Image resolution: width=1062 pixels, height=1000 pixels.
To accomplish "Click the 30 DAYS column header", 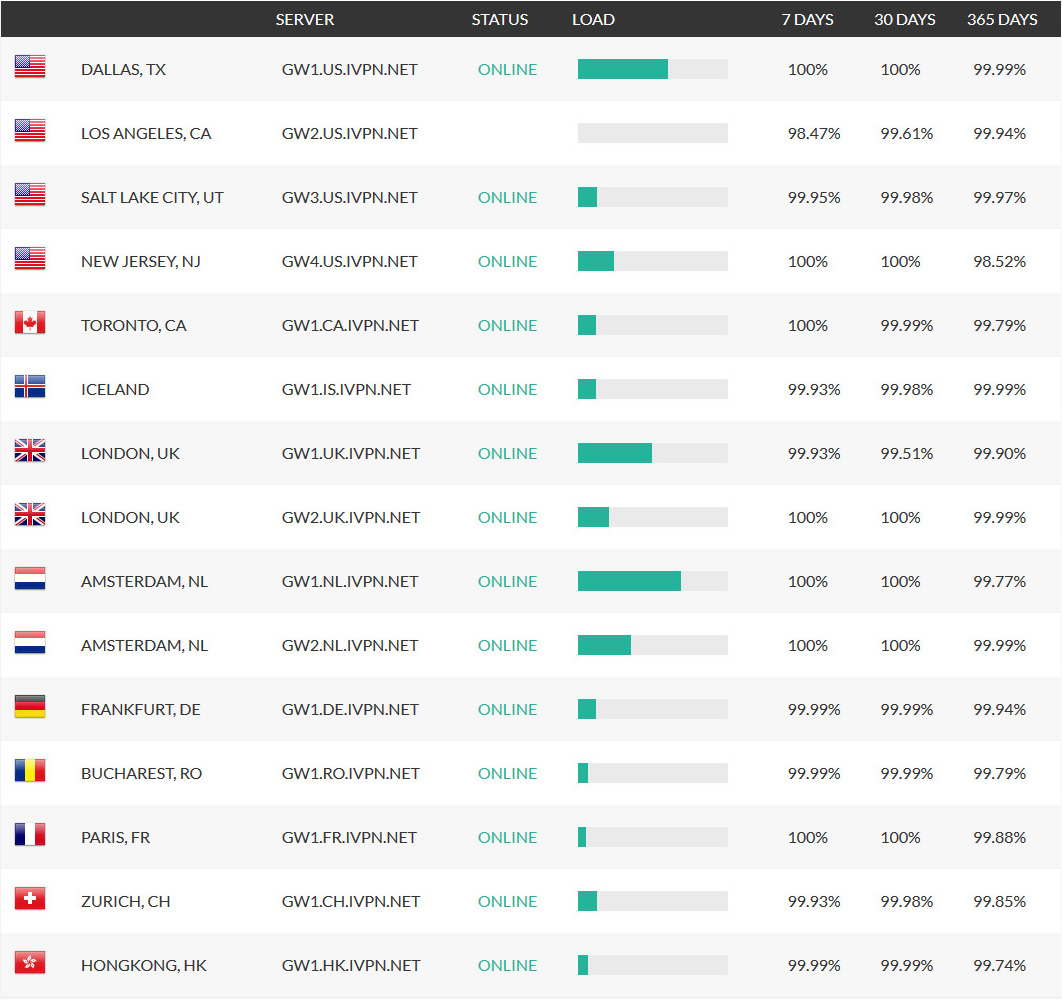I will [x=905, y=20].
